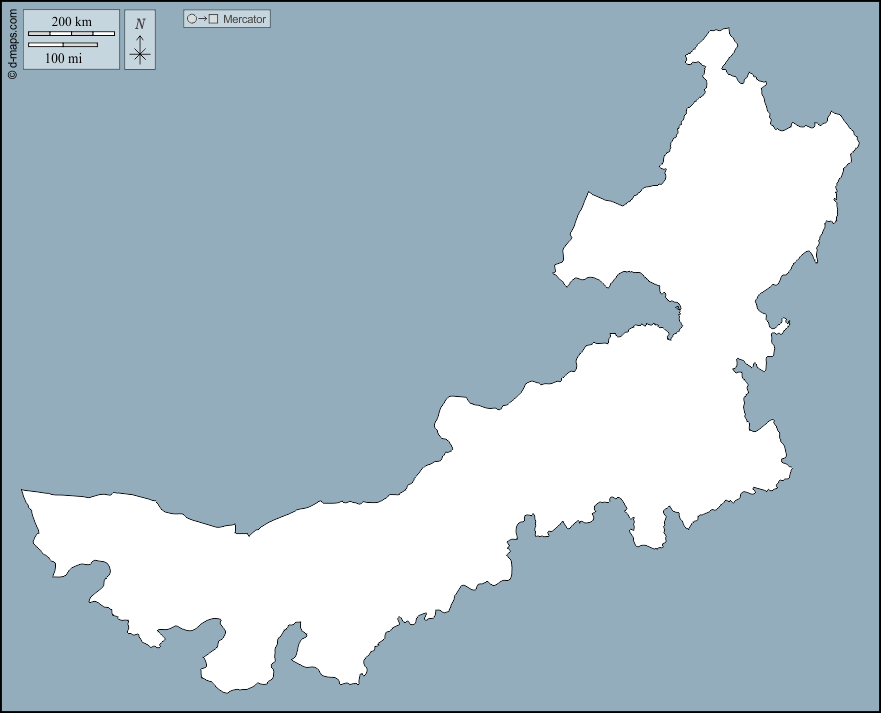881x713 pixels.
Task: Click the copyright symbol beside d-maps.com
Action: (x=12, y=74)
